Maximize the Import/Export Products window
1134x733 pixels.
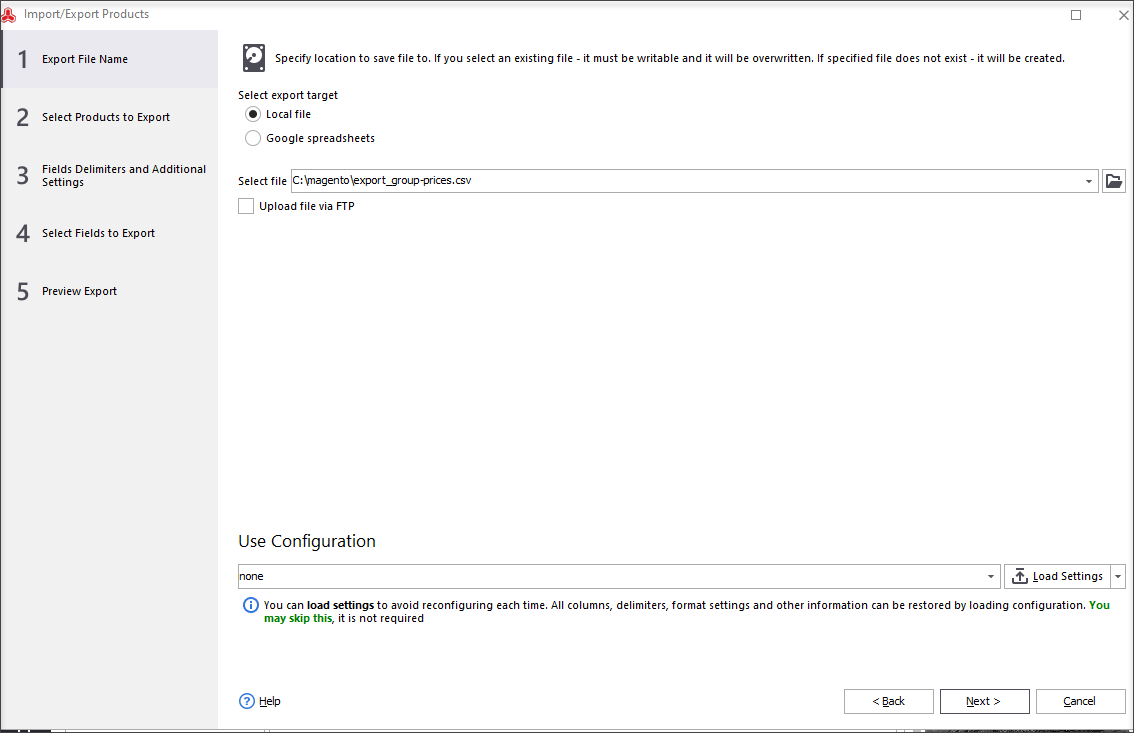[x=1076, y=14]
